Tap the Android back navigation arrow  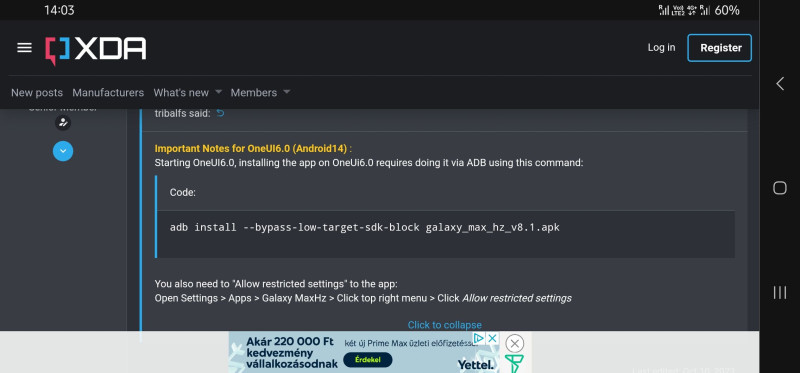[x=780, y=84]
